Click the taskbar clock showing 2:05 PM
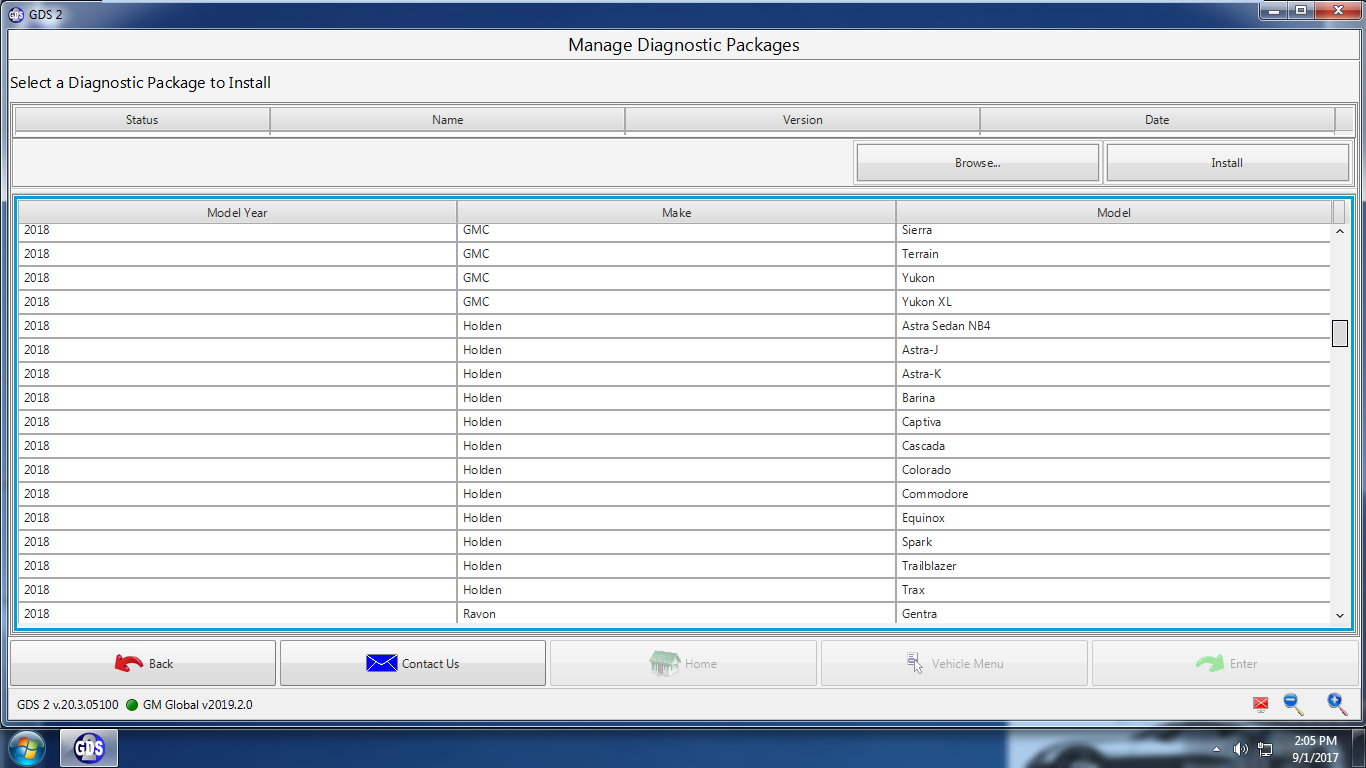The width and height of the screenshot is (1366, 768). (1315, 749)
